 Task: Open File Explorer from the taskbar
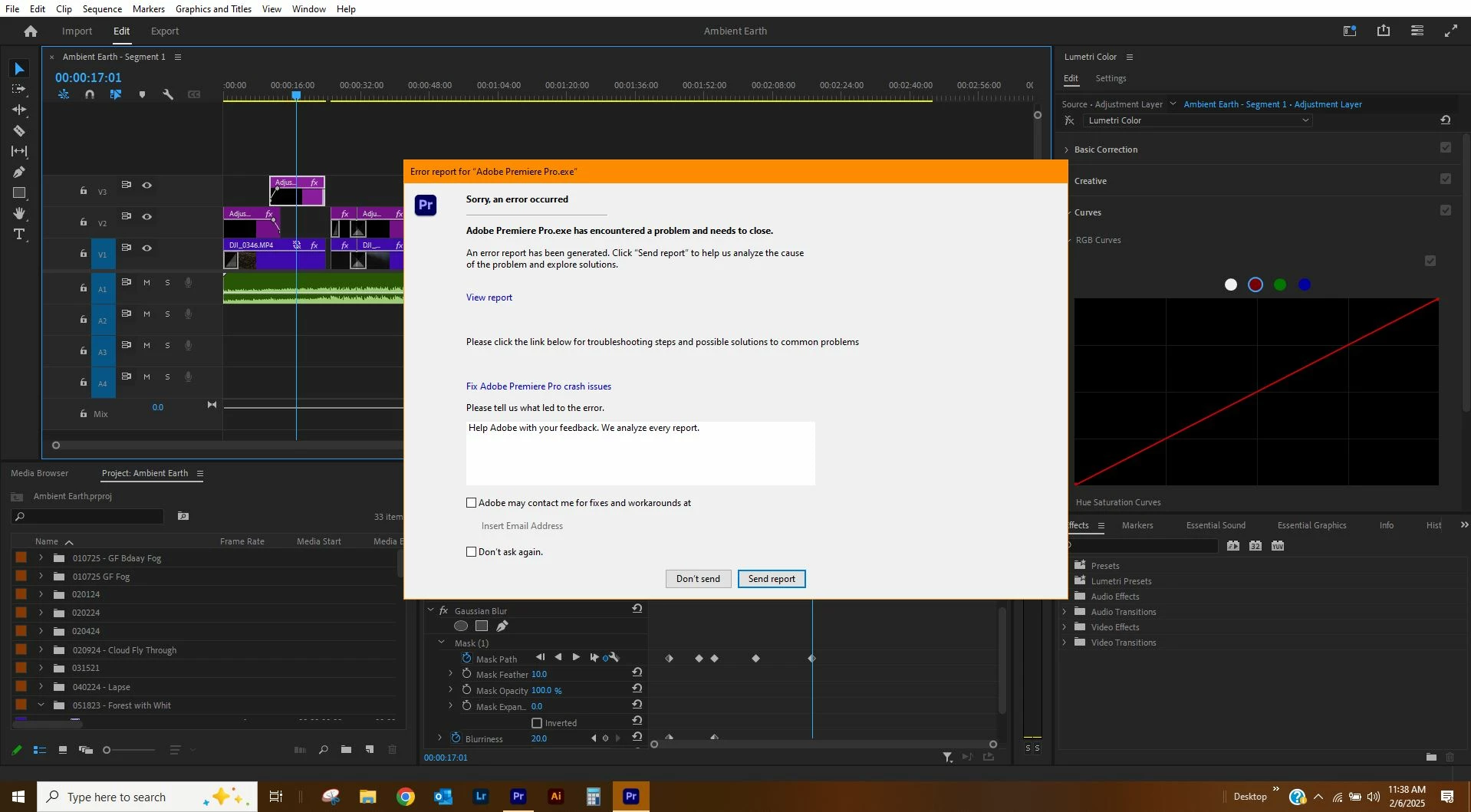pyautogui.click(x=368, y=797)
